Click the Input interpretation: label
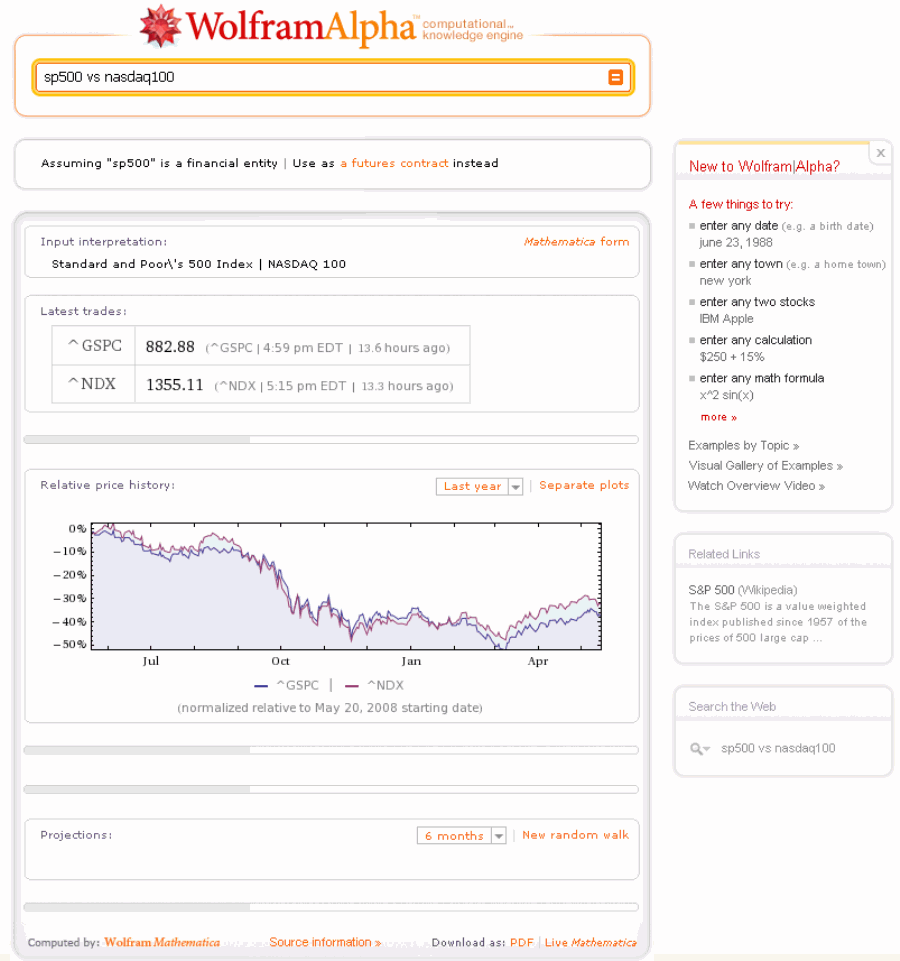Viewport: 900px width, 961px height. point(104,242)
